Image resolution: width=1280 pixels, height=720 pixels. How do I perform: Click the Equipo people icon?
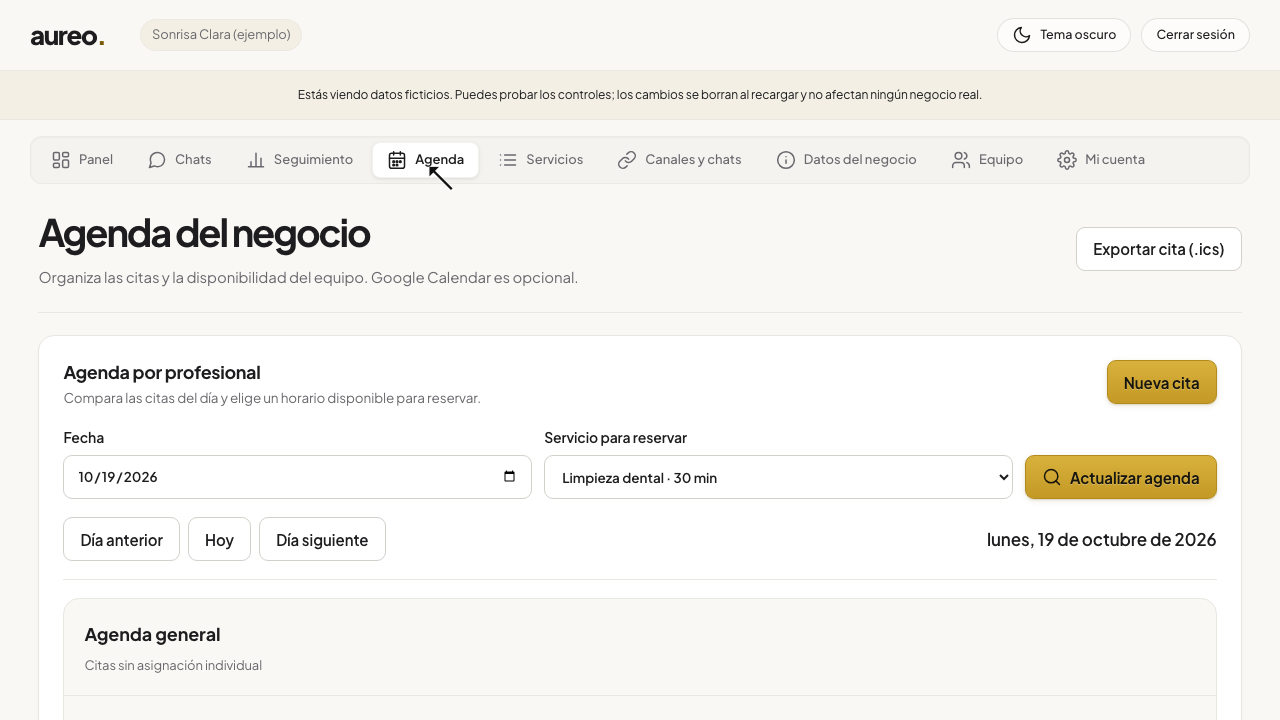pyautogui.click(x=961, y=160)
